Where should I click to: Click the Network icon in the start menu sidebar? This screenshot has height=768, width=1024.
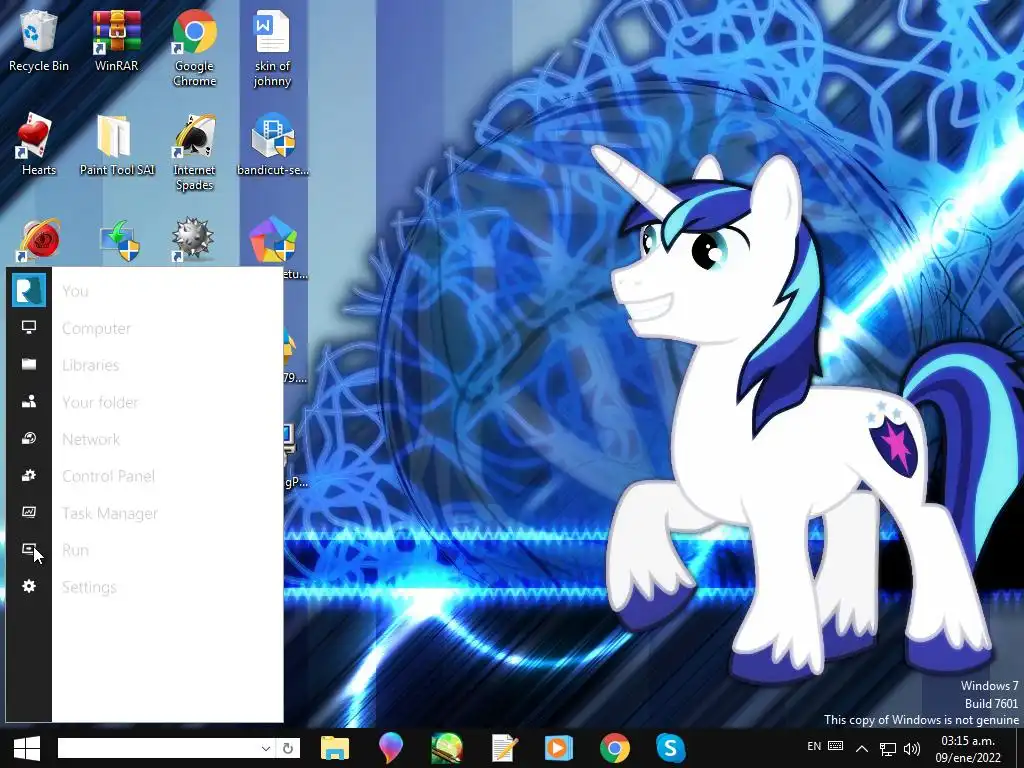(29, 438)
